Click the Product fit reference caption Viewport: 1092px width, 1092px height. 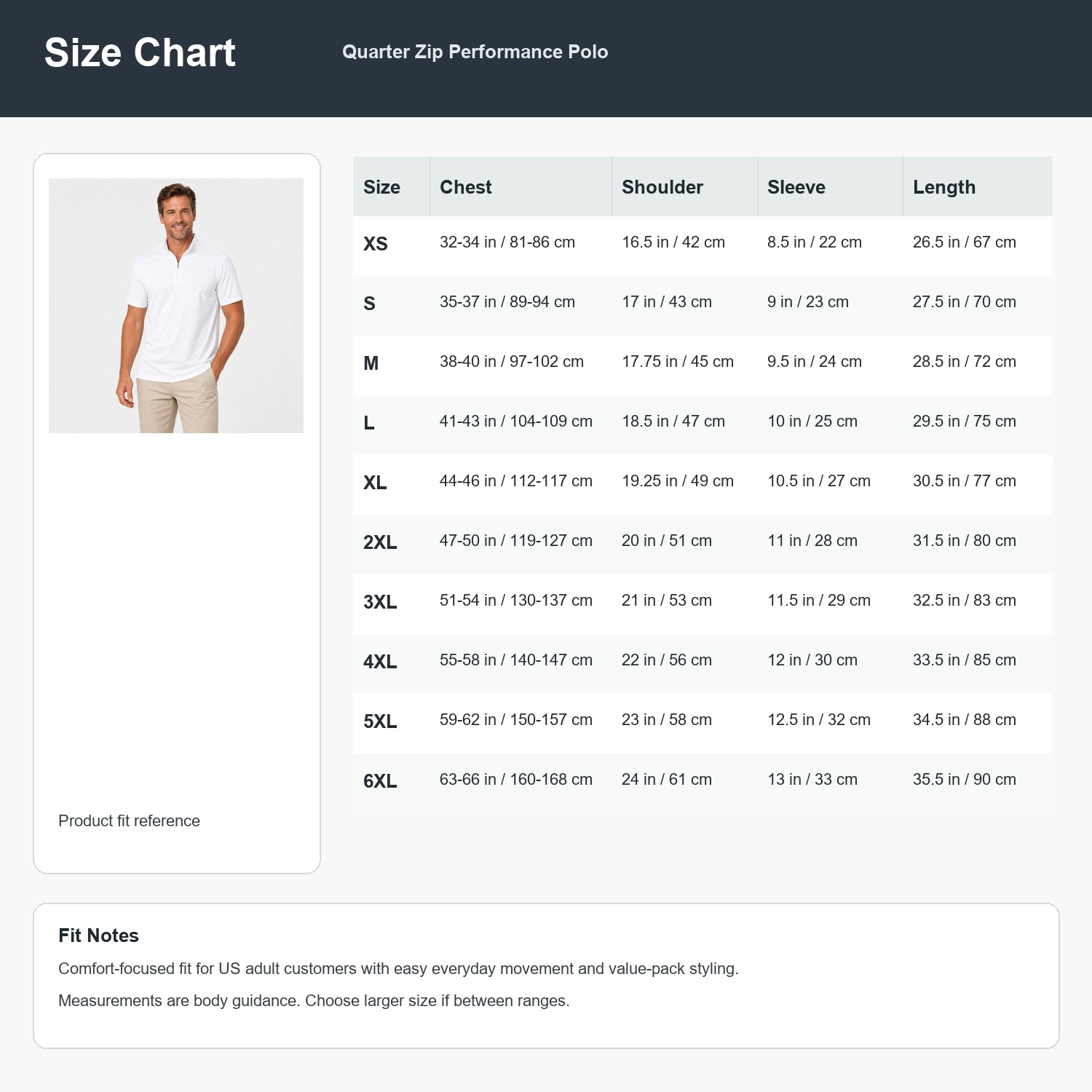tap(129, 820)
